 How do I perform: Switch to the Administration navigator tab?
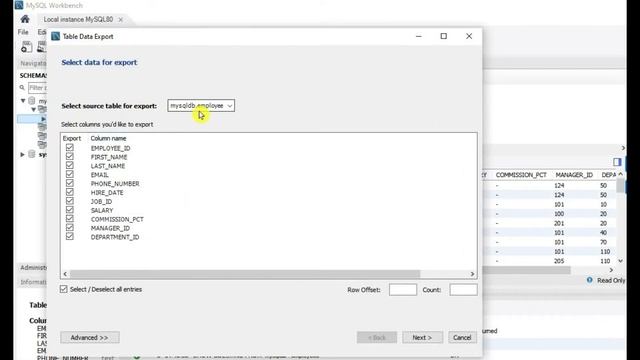[33, 268]
